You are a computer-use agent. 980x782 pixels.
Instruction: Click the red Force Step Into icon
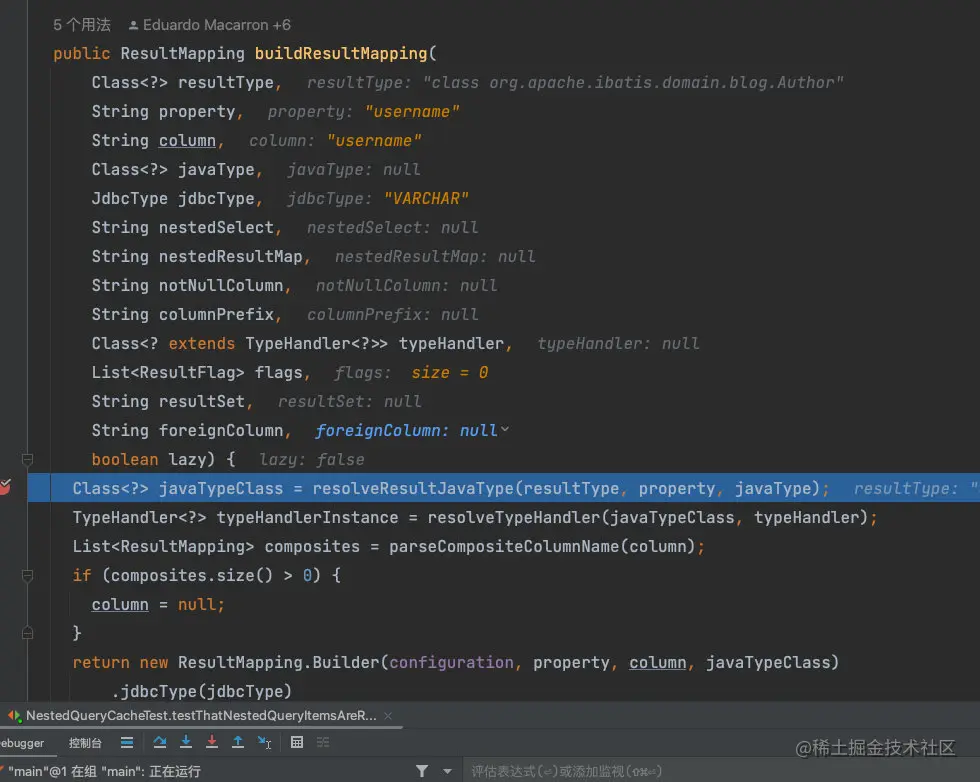(x=212, y=742)
